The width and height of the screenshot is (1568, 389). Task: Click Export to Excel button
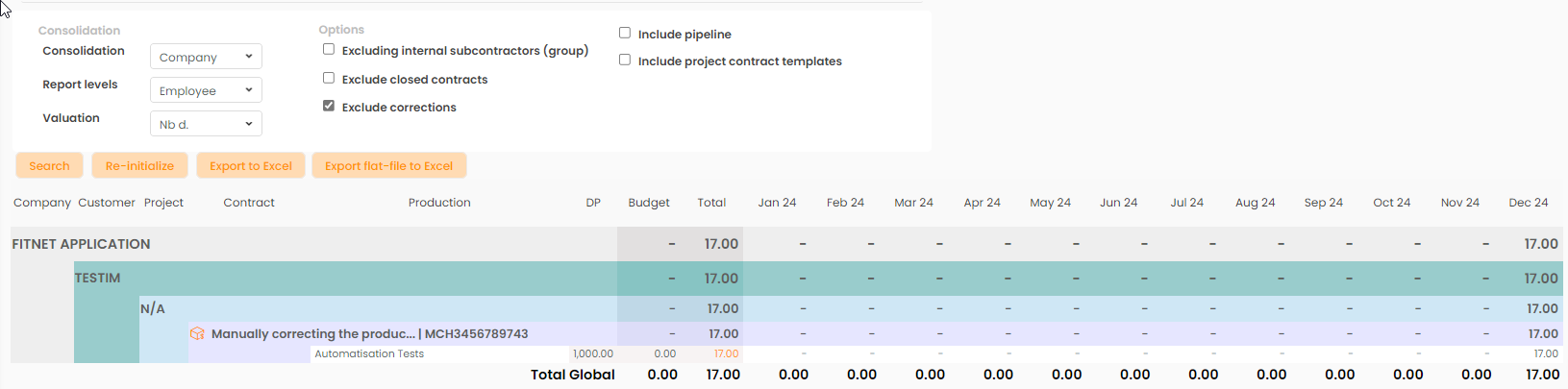(x=250, y=165)
